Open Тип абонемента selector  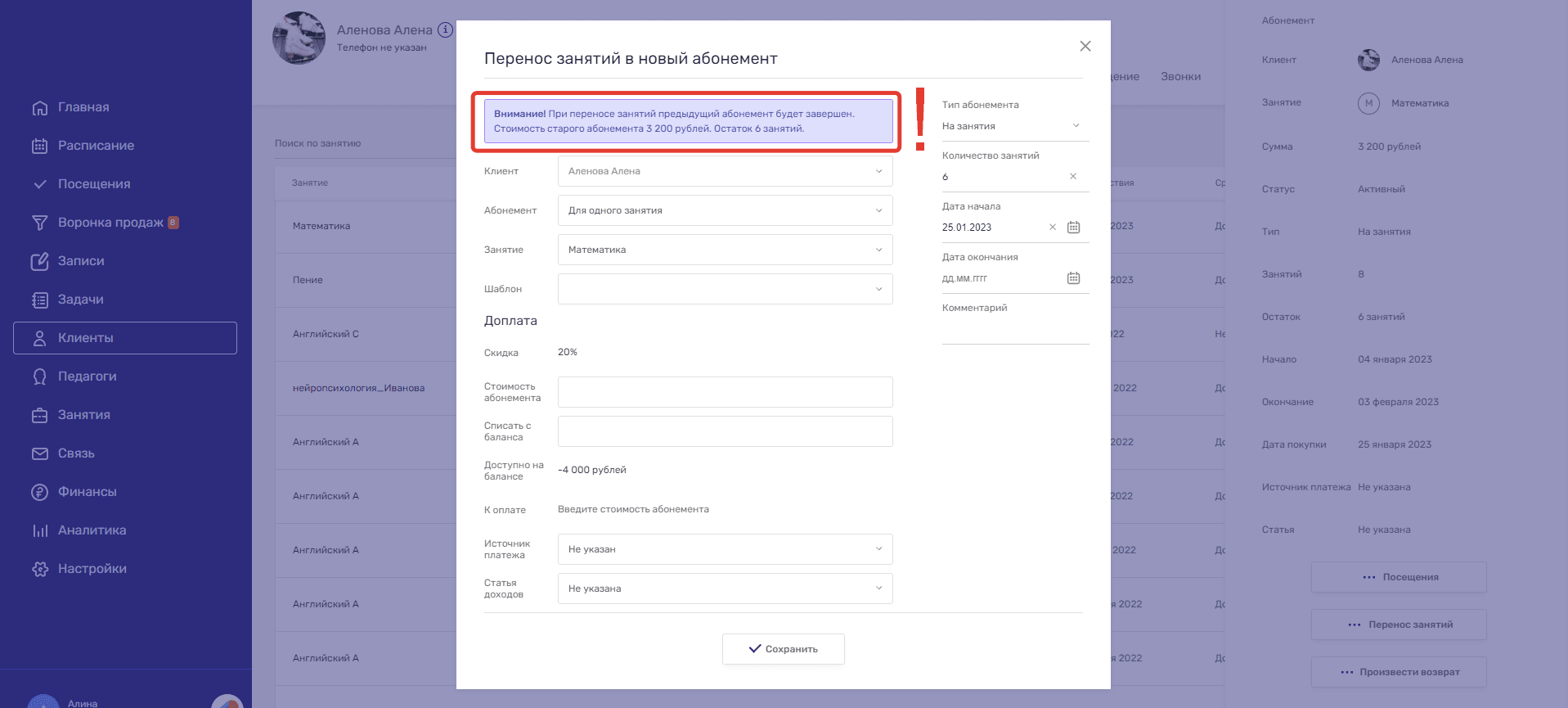1014,126
